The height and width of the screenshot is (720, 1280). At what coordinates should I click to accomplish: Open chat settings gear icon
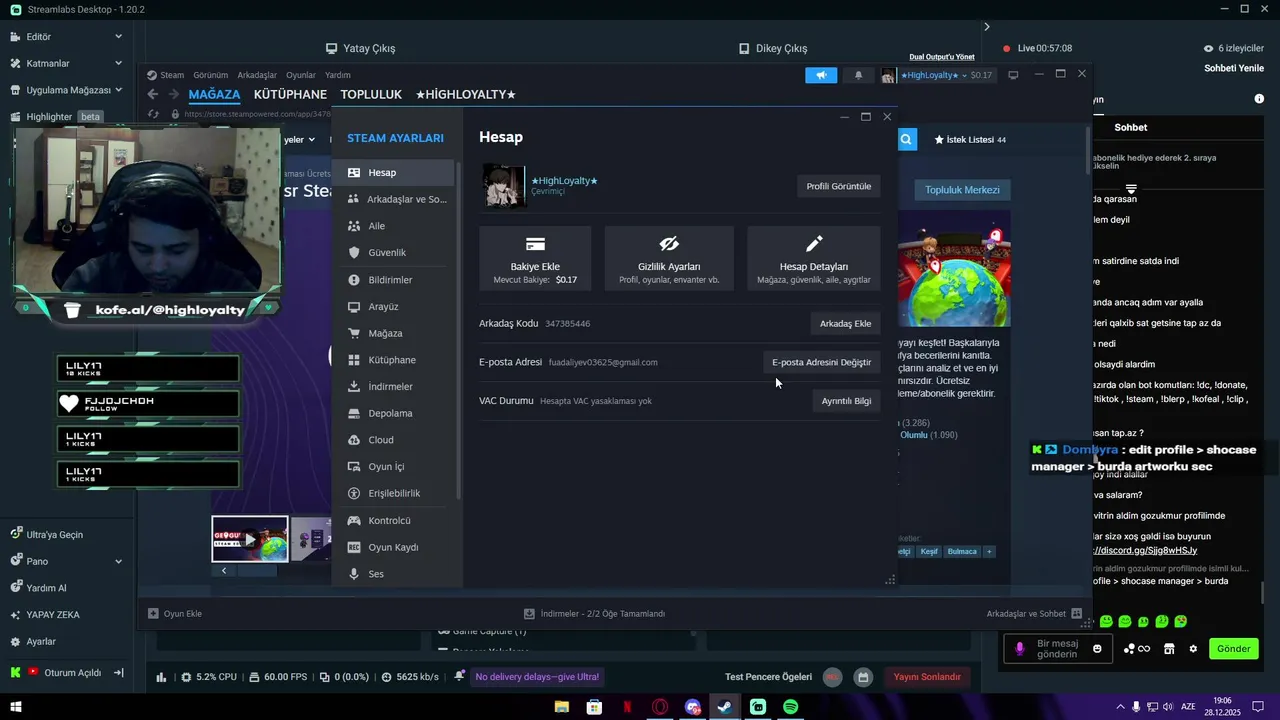1193,648
